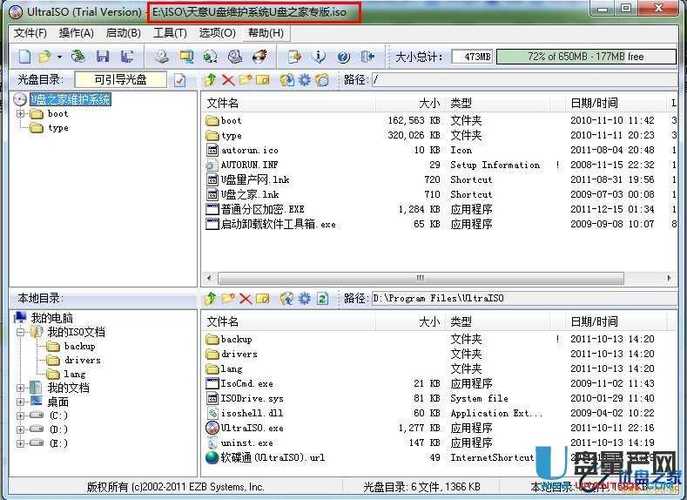Select the UltraISO.exe file in local list
The height and width of the screenshot is (500, 687).
click(x=252, y=428)
